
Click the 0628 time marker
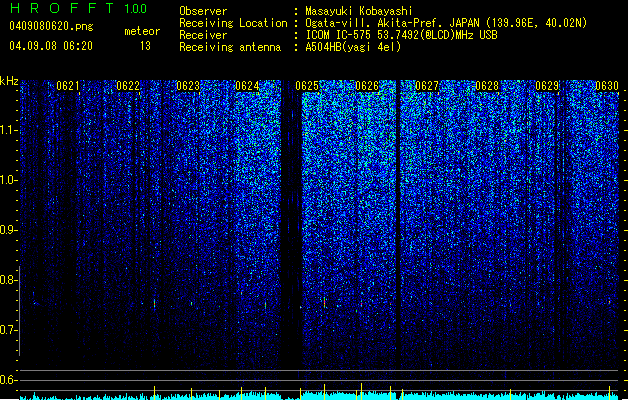tap(487, 86)
